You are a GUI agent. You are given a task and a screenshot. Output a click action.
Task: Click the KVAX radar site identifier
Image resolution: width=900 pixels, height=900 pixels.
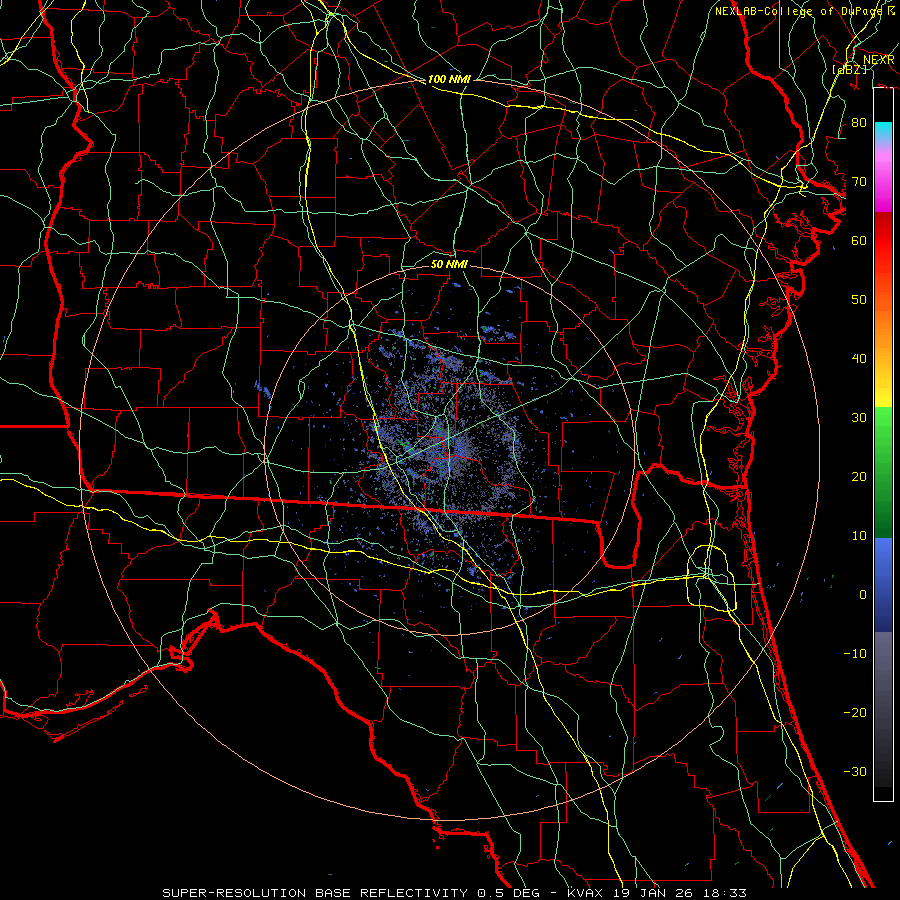[585, 893]
